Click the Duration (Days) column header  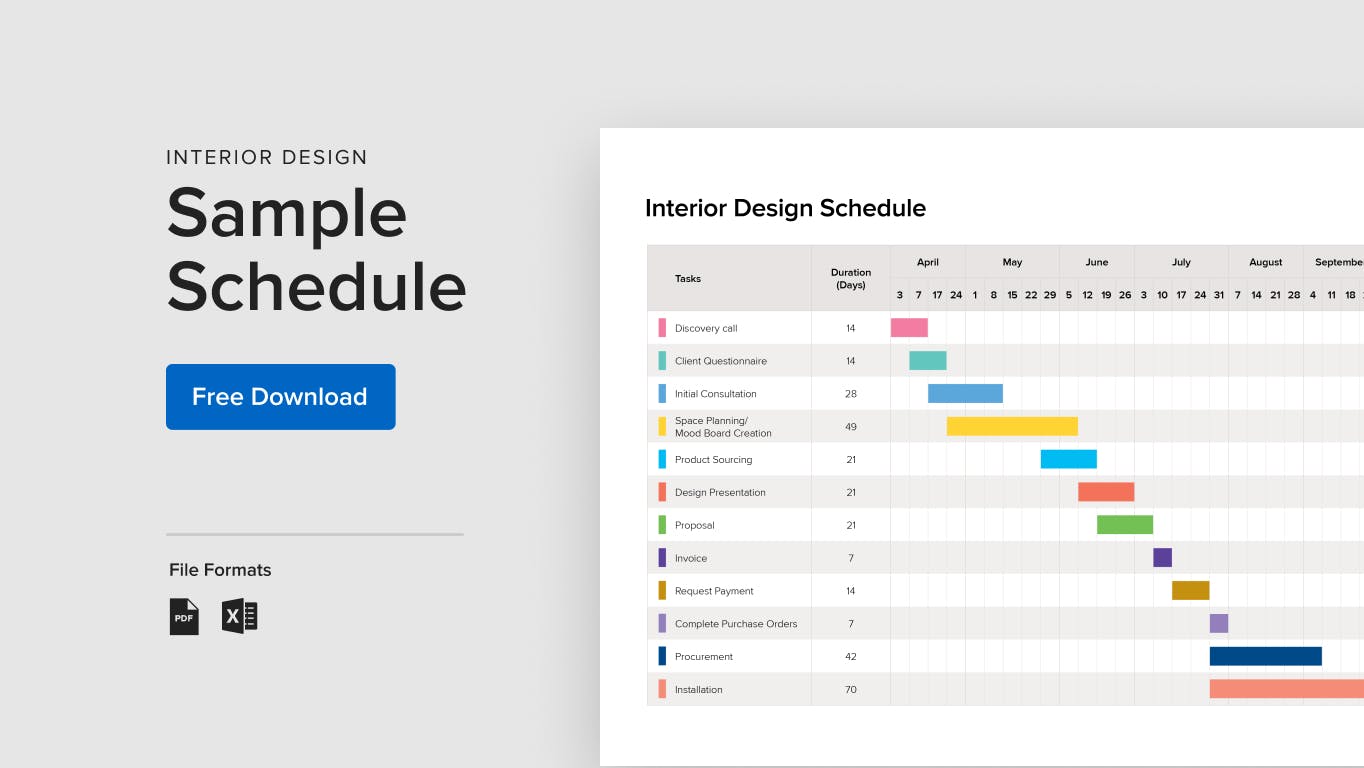tap(851, 278)
